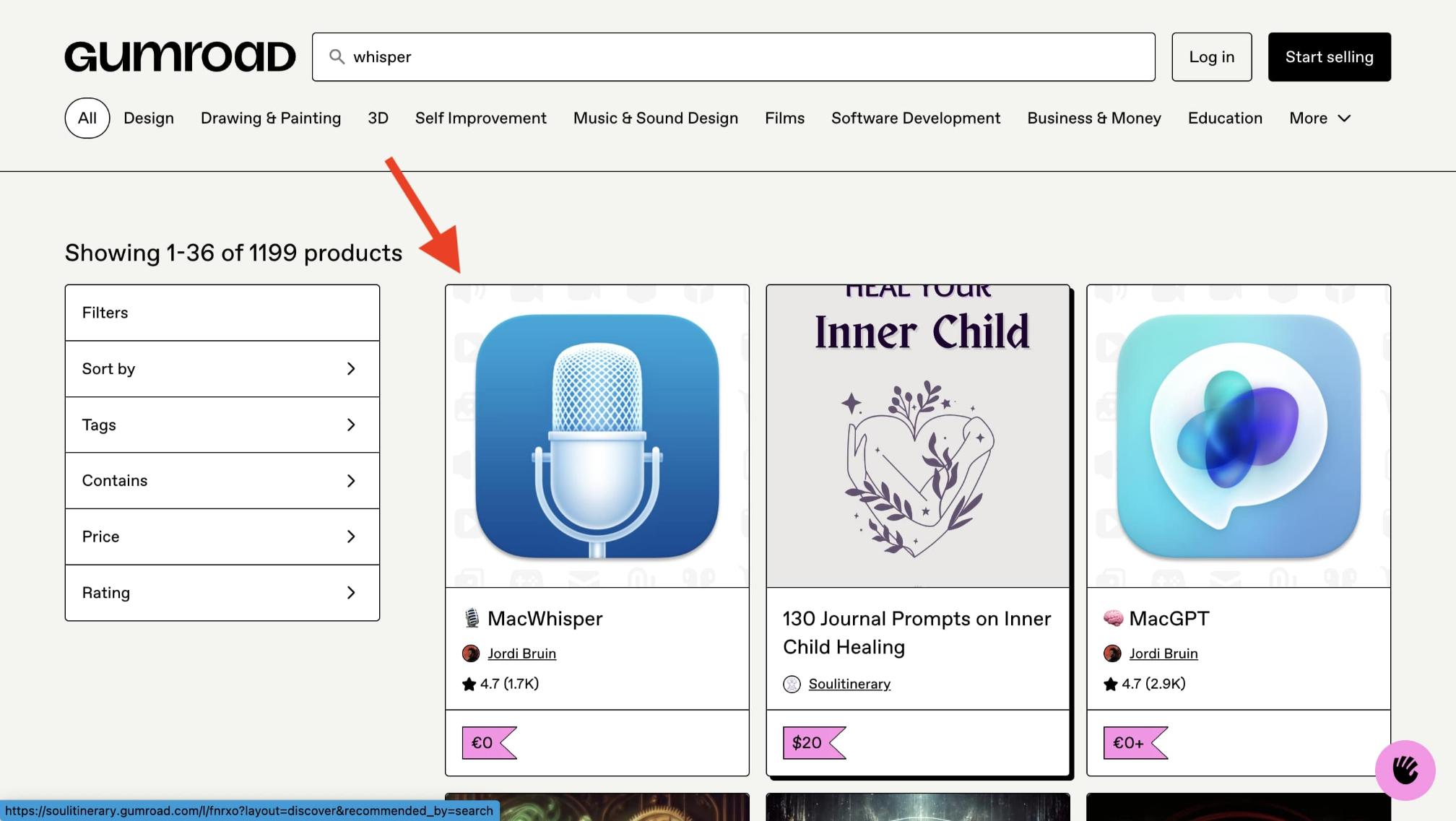Click the €0 price tag on MacWhisper
Viewport: 1456px width, 821px height.
tap(489, 743)
